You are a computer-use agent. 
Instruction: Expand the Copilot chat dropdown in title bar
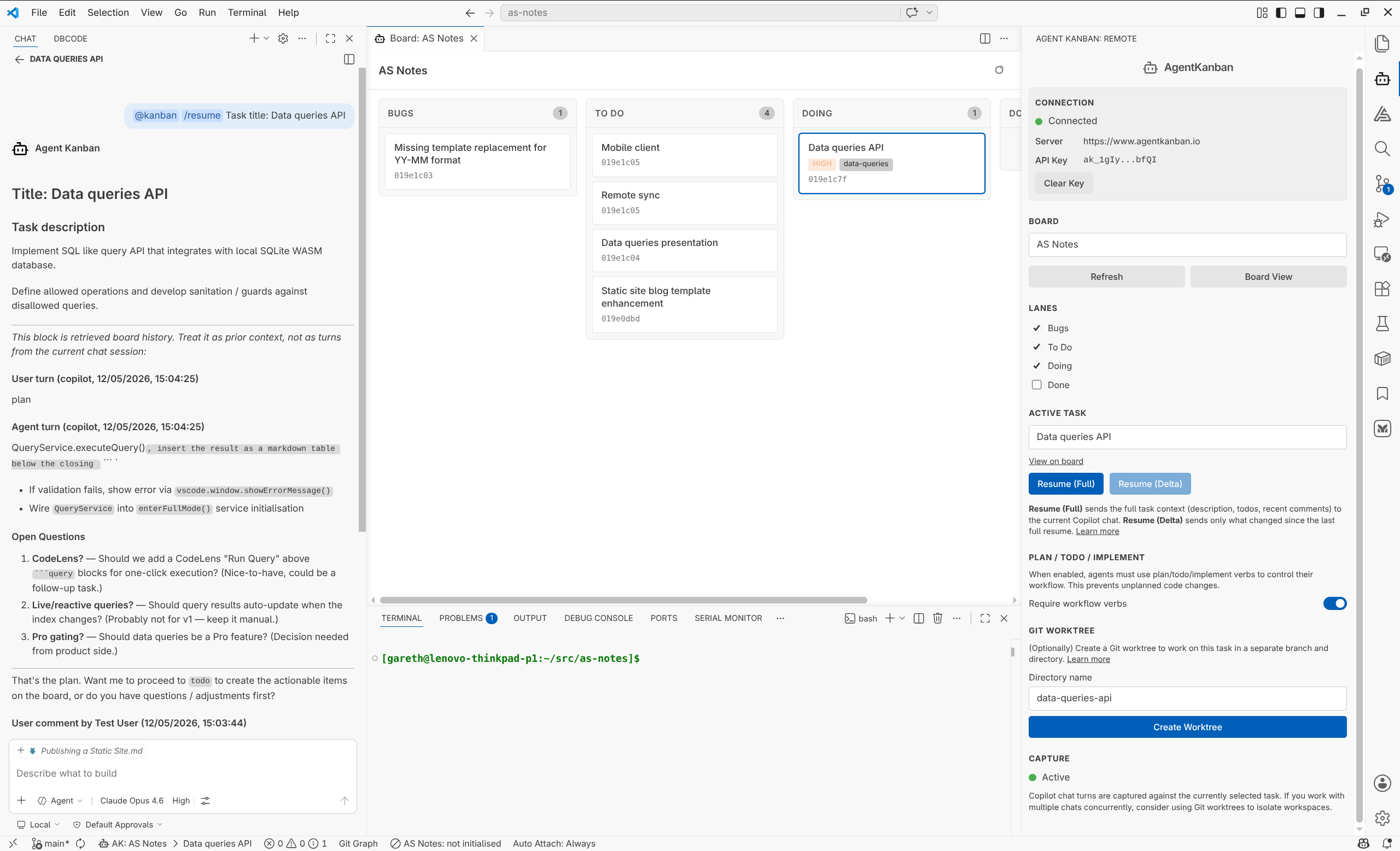[x=930, y=13]
